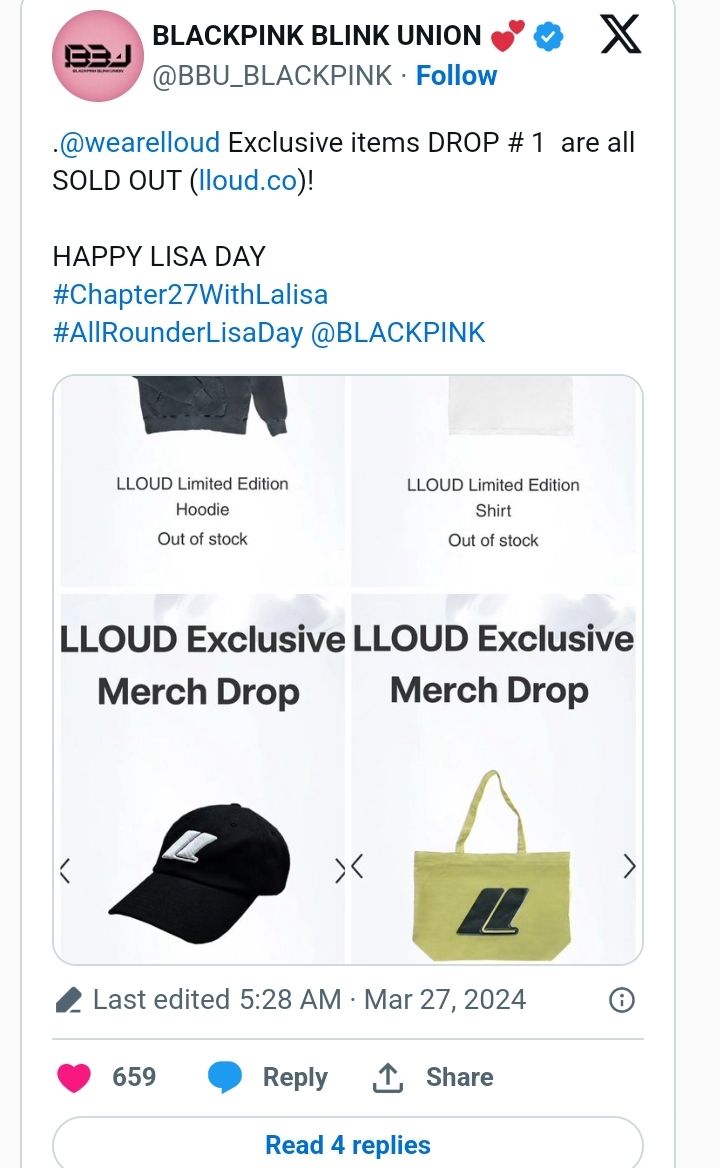
Task: Click the X logo icon
Action: point(620,35)
